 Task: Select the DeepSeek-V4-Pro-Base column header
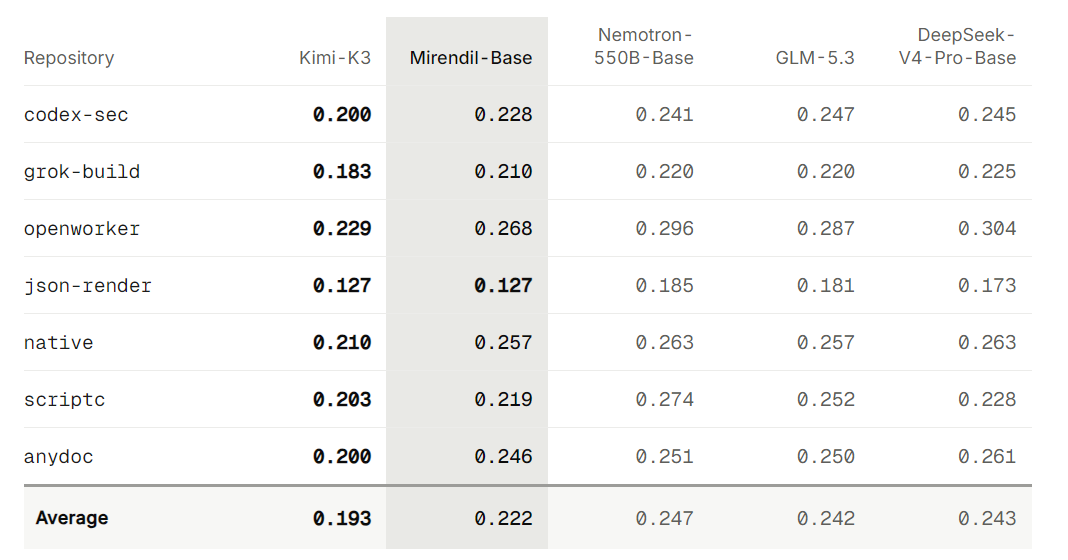point(957,46)
